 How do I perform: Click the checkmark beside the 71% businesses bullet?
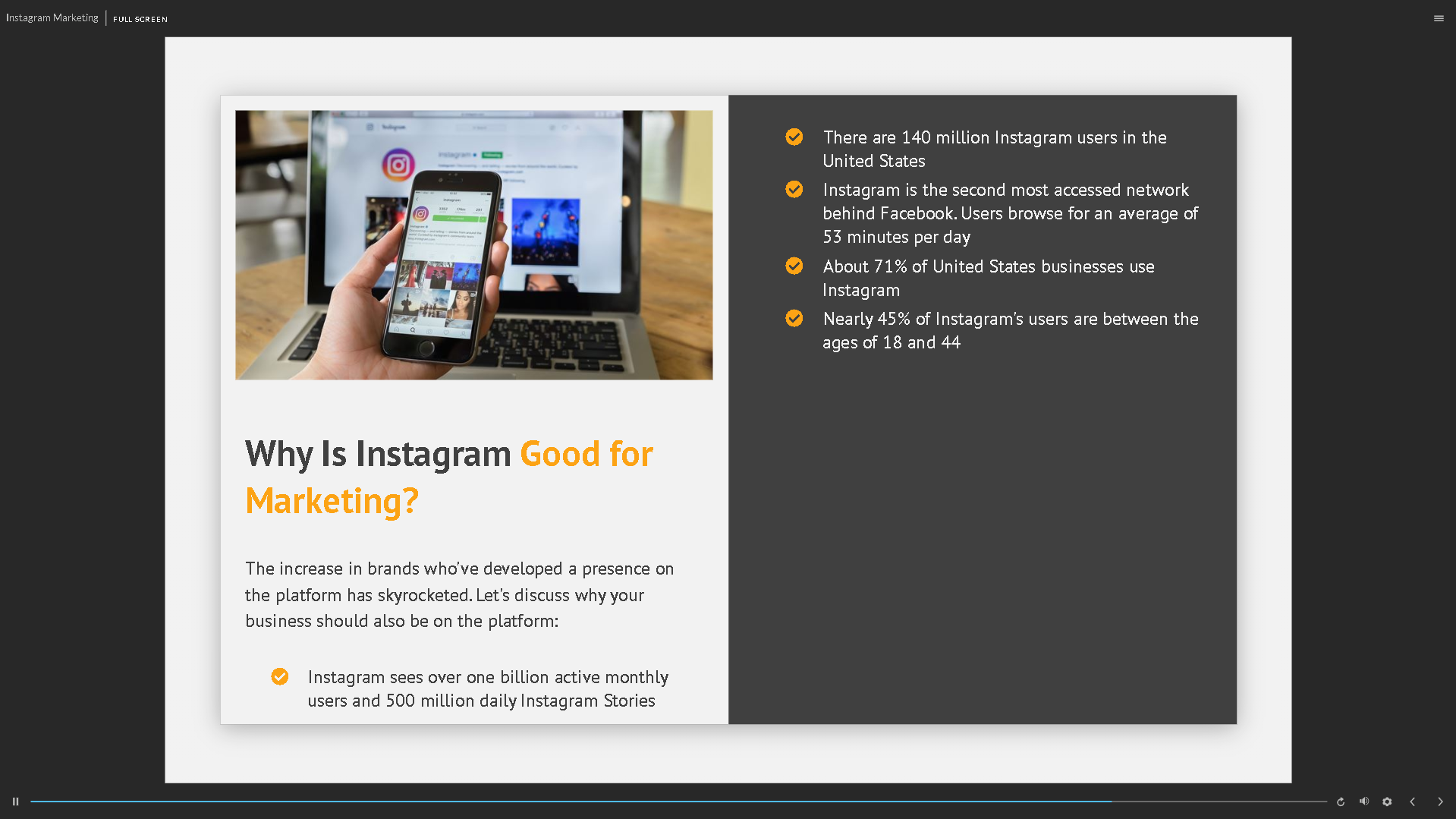tap(794, 266)
